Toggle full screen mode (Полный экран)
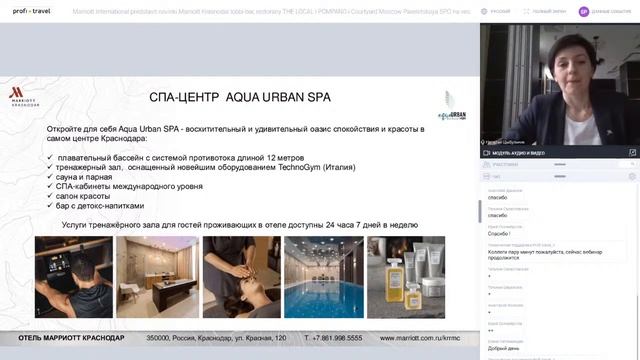Screen dimensions: 640x360 tap(545, 11)
